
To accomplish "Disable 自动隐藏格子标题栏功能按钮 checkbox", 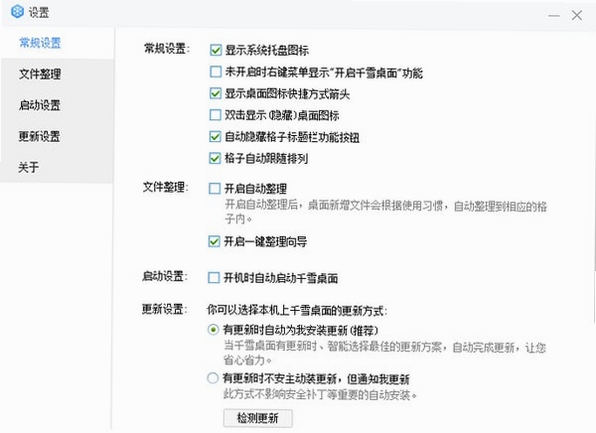I will point(215,137).
